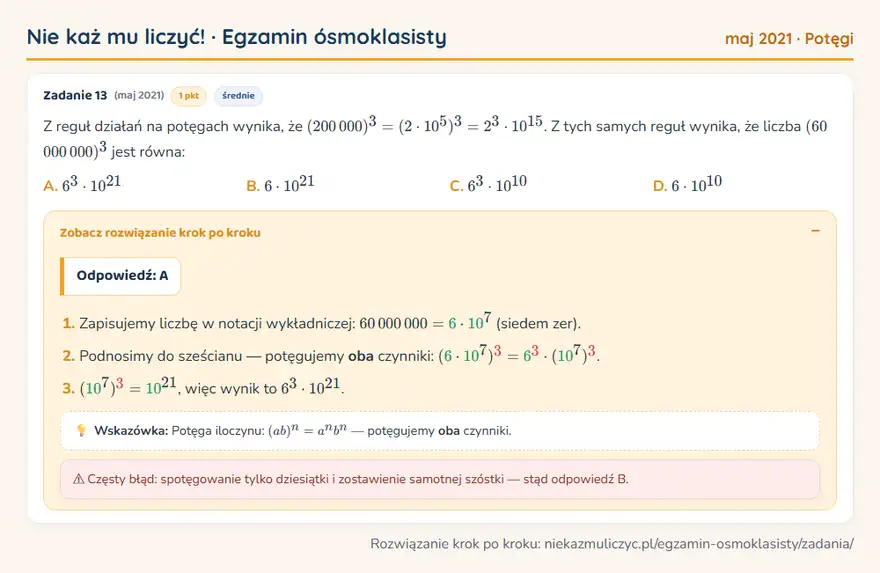Select answer option D
The width and height of the screenshot is (880, 573).
point(688,184)
